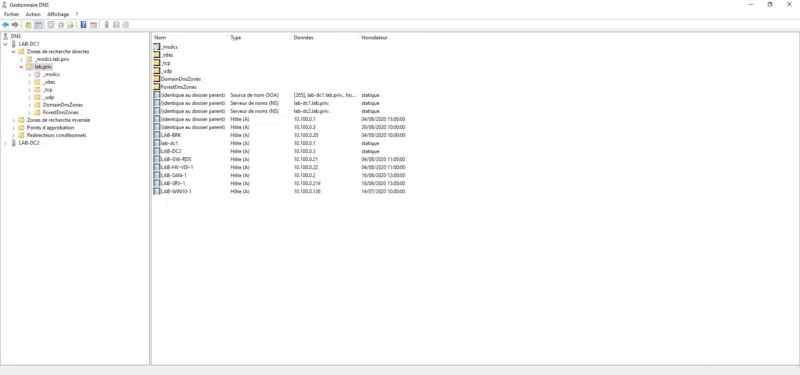Click the Refresh toolbar icon
The height and width of the screenshot is (375, 800).
point(61,24)
